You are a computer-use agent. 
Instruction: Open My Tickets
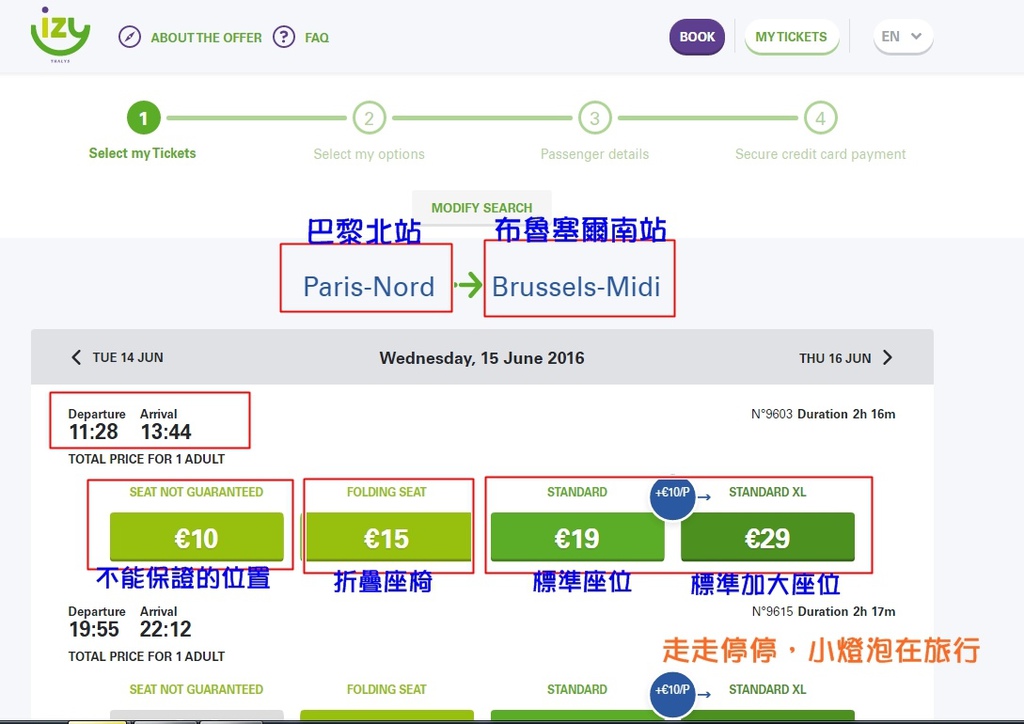[791, 37]
